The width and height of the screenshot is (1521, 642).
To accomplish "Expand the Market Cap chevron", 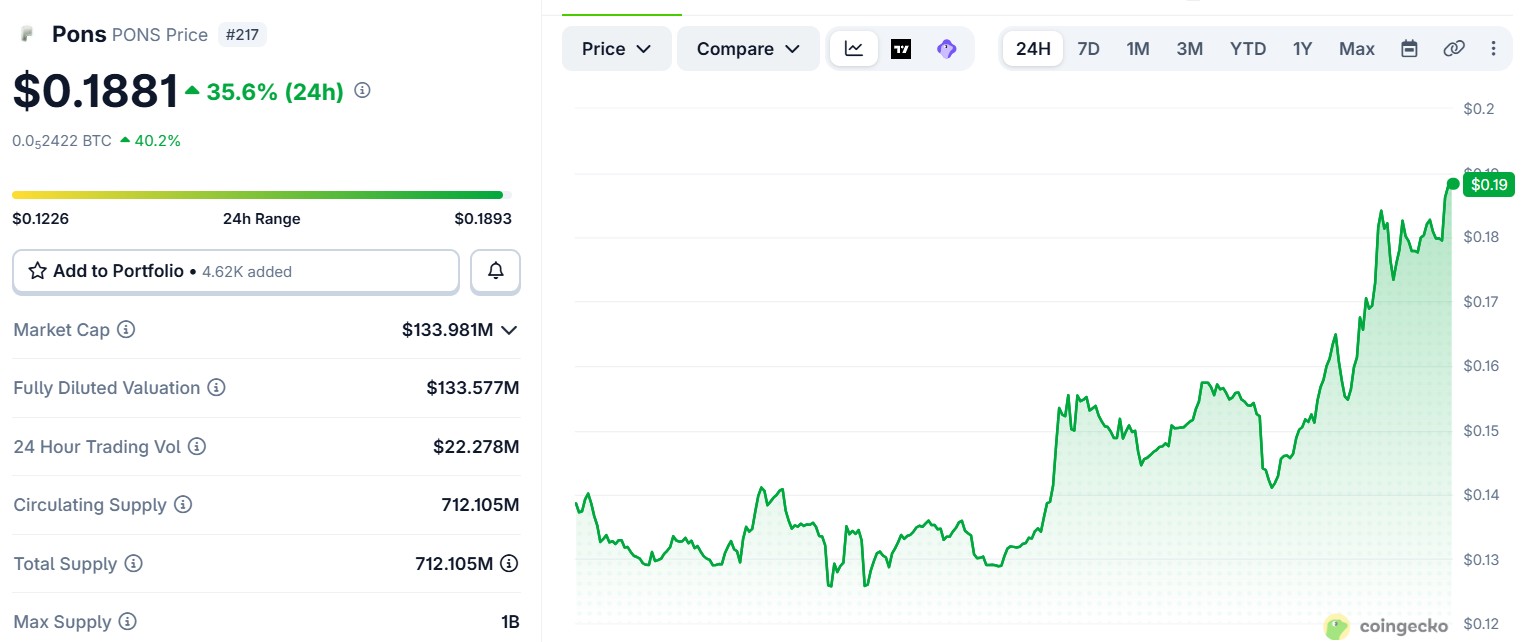I will point(509,330).
